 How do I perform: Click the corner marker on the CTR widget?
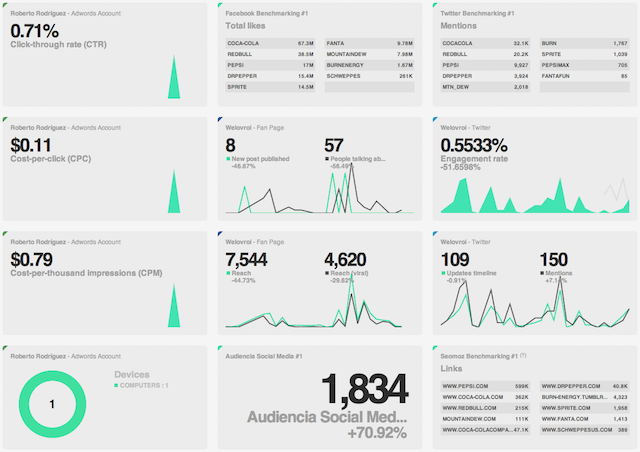point(4,5)
